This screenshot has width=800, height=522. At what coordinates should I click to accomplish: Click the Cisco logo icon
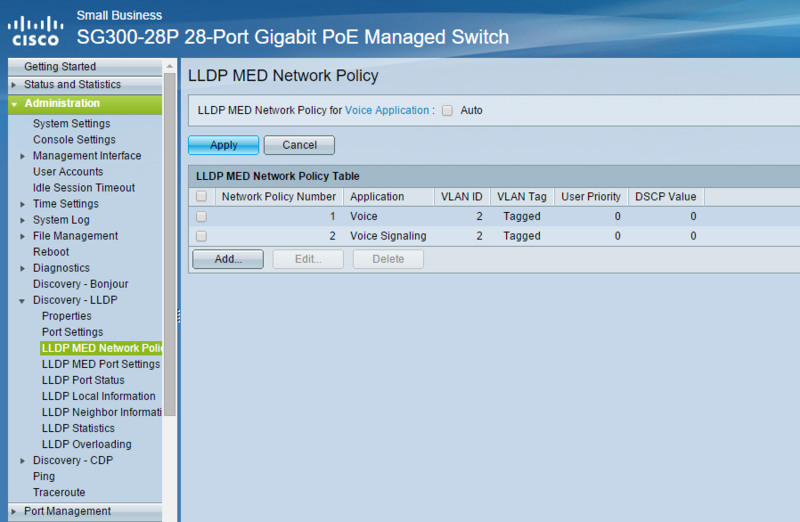pyautogui.click(x=36, y=30)
